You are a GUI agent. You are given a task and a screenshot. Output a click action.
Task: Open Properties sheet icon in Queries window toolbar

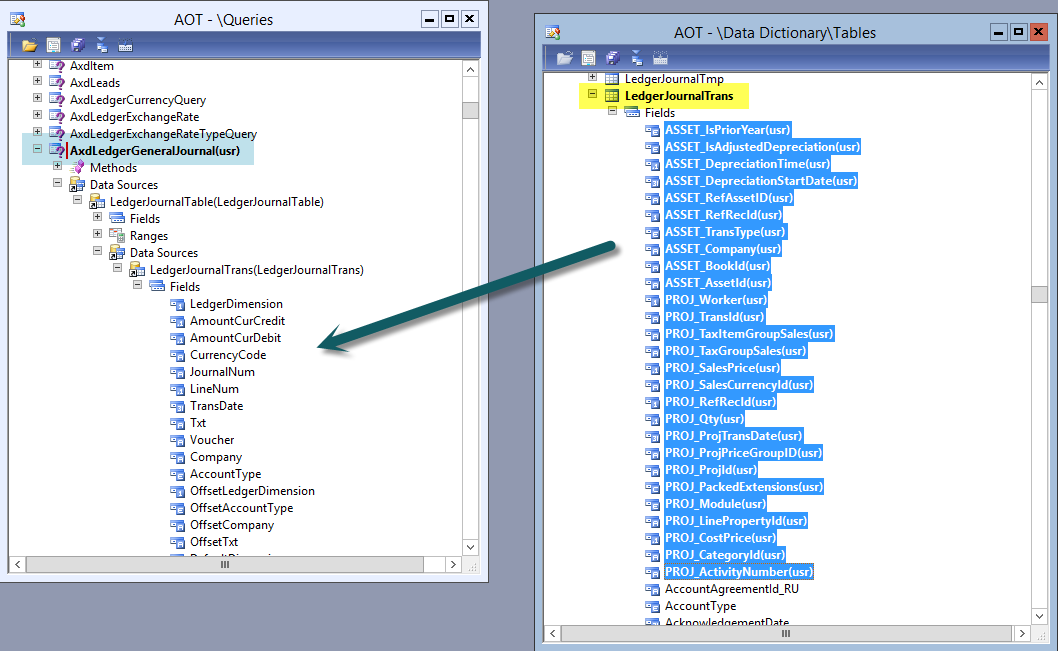click(53, 45)
